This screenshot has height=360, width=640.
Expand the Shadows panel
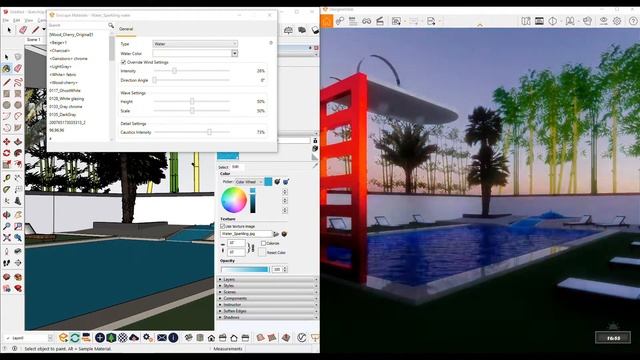[267, 317]
